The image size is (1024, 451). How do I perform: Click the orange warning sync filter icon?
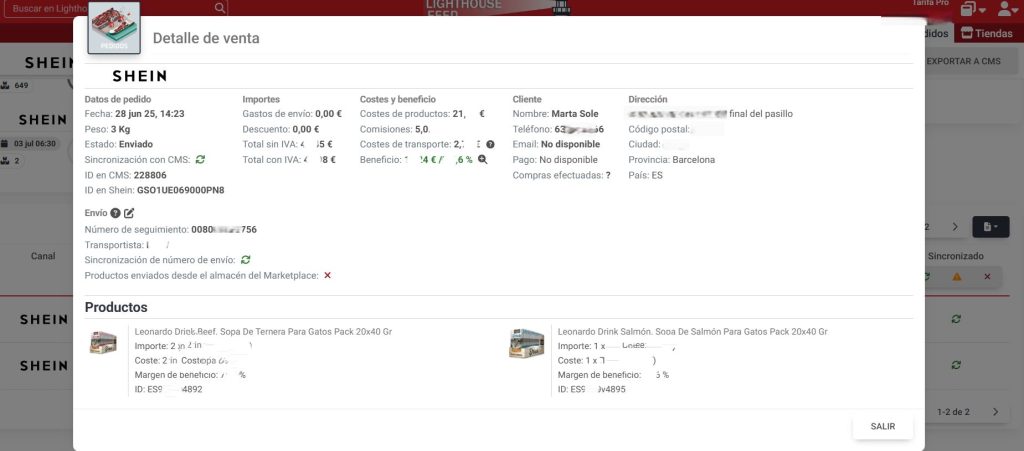[957, 277]
